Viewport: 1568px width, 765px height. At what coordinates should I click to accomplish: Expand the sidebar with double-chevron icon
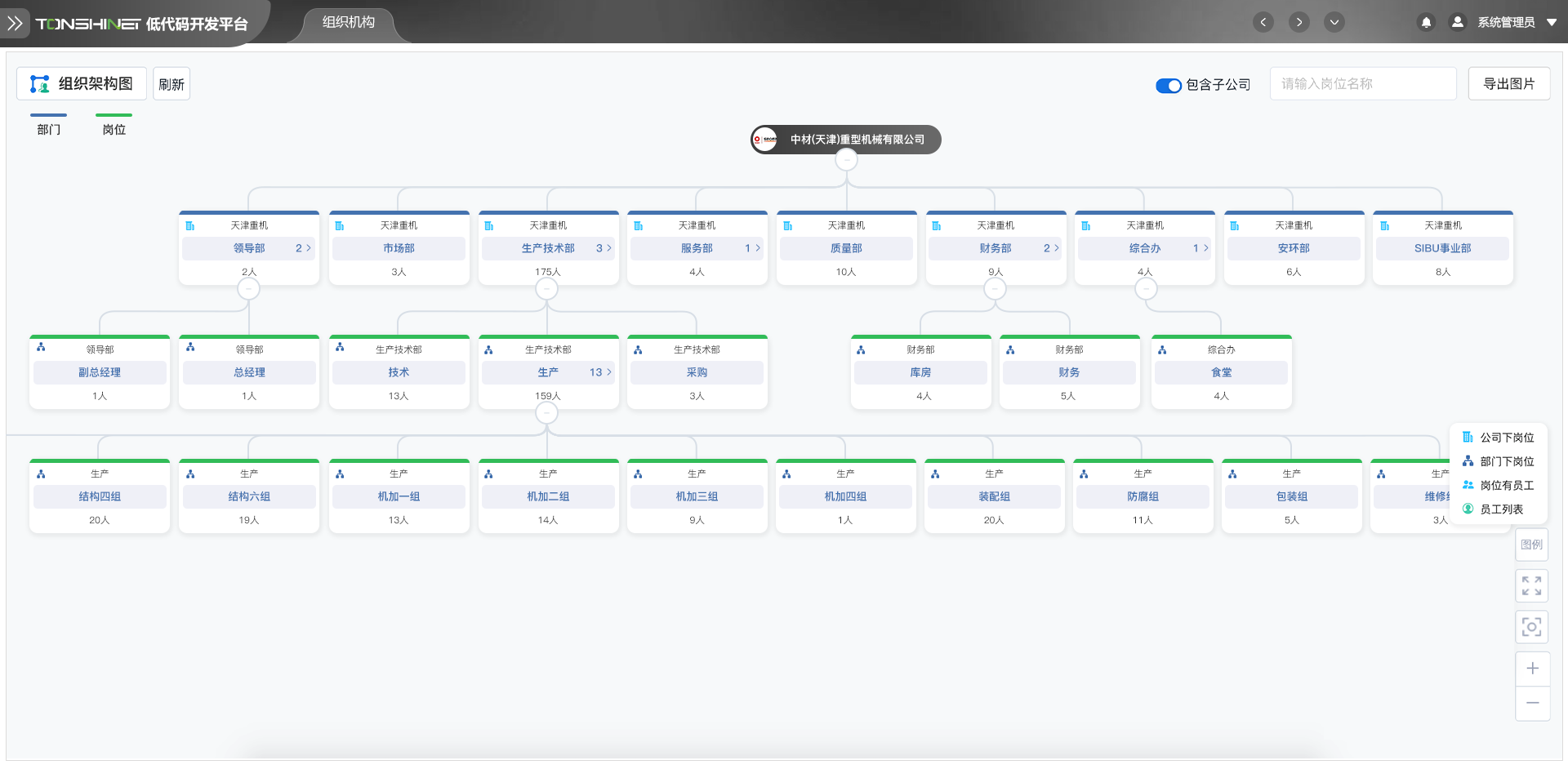(x=15, y=23)
